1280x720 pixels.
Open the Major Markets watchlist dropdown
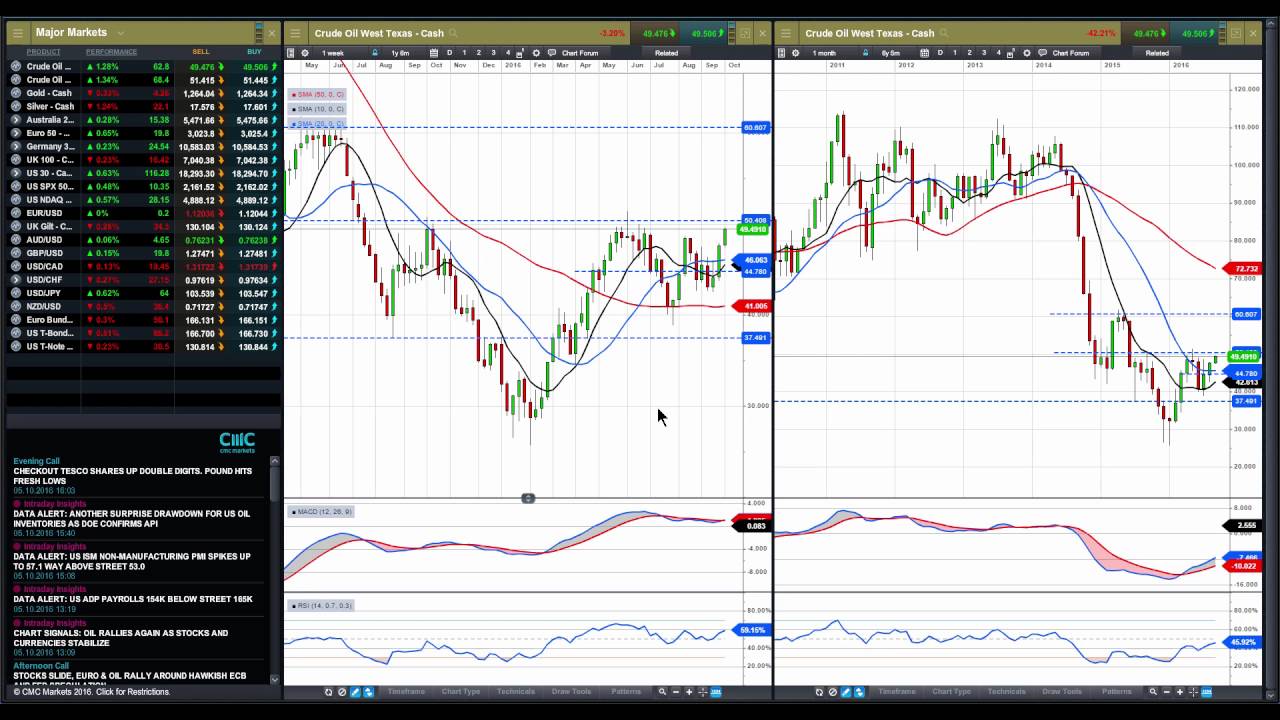[120, 33]
